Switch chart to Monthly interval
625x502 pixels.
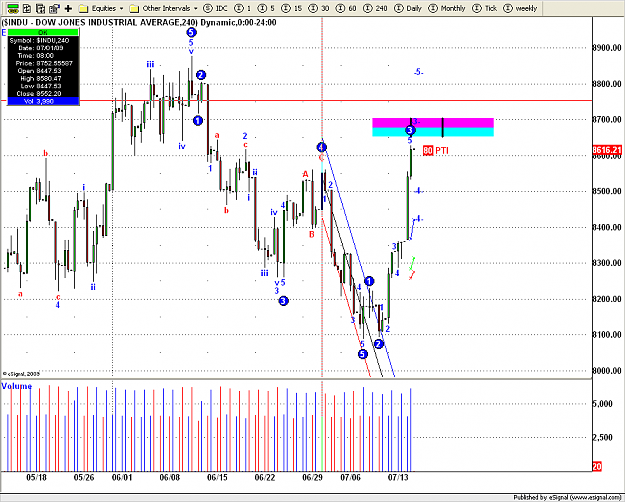(446, 8)
